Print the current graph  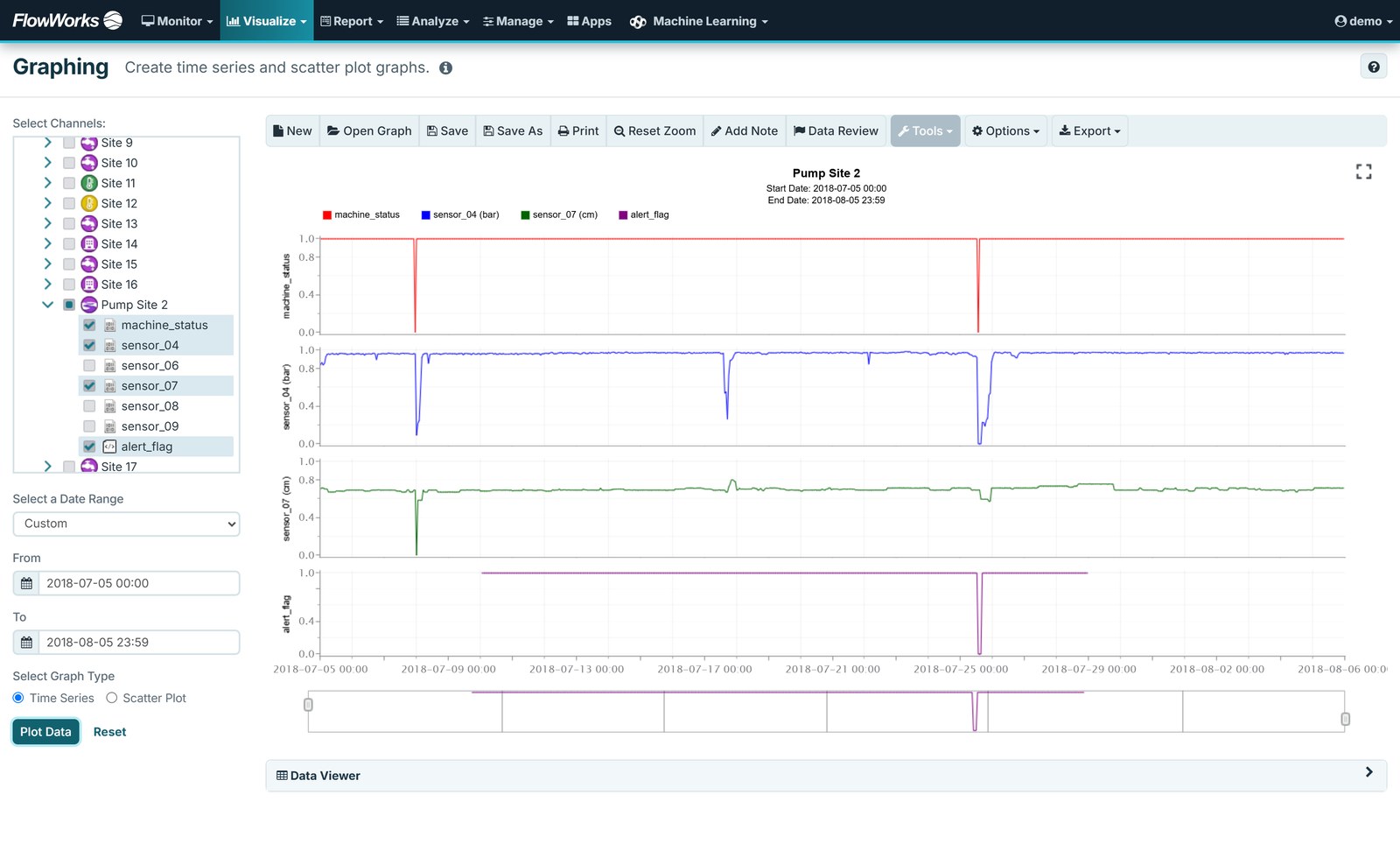pyautogui.click(x=578, y=130)
